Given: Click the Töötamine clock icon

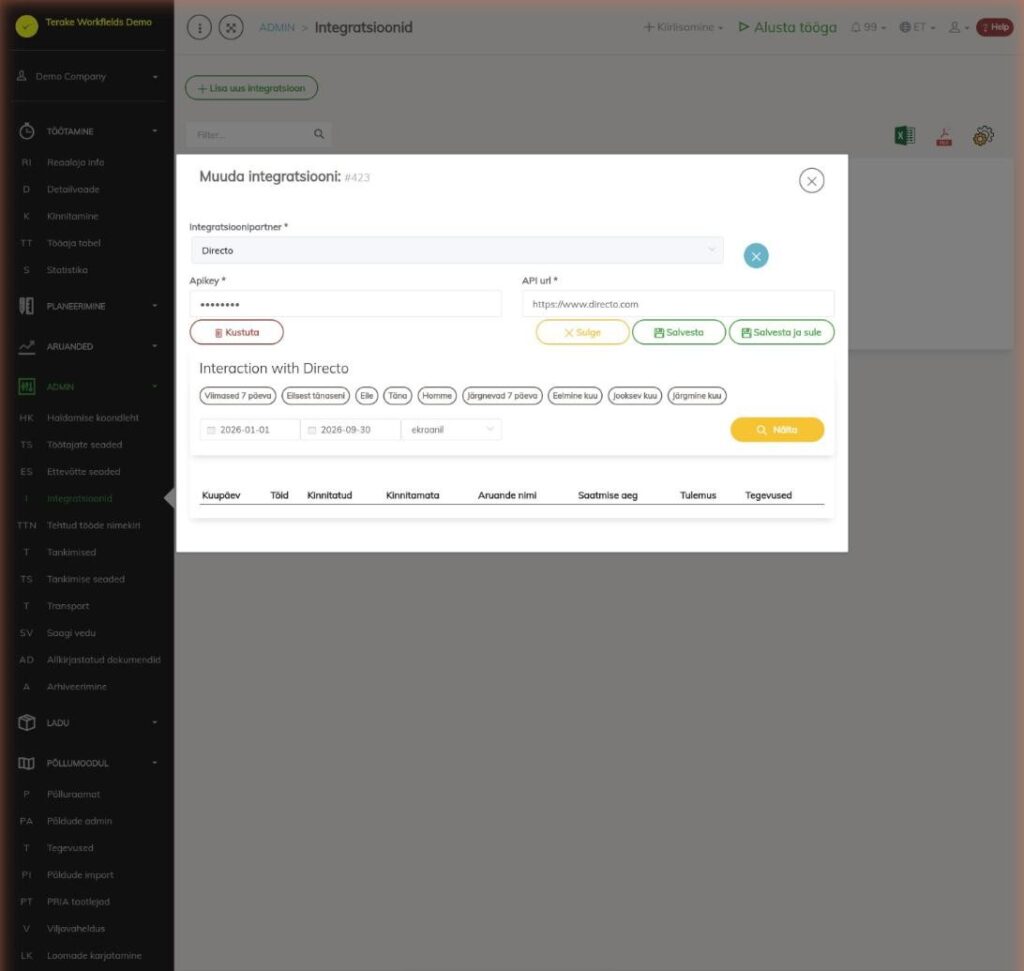Looking at the screenshot, I should [x=27, y=131].
